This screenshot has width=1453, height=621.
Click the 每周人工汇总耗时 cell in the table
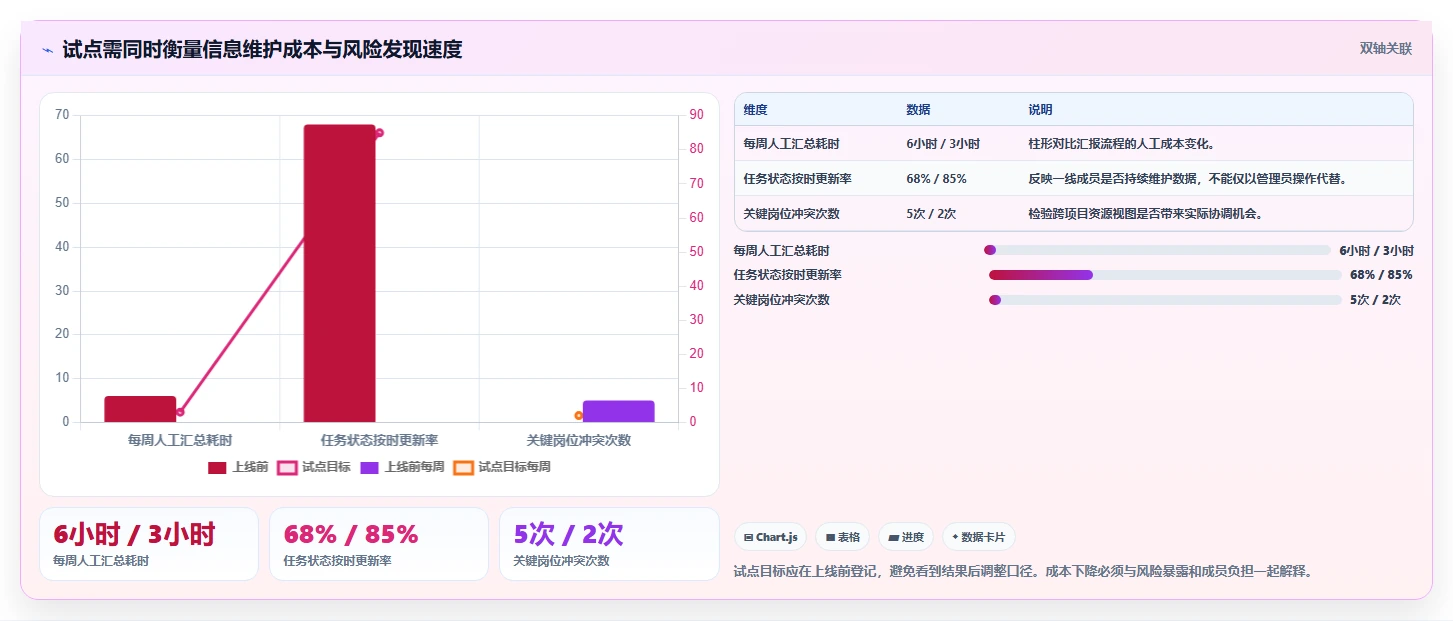(x=791, y=144)
